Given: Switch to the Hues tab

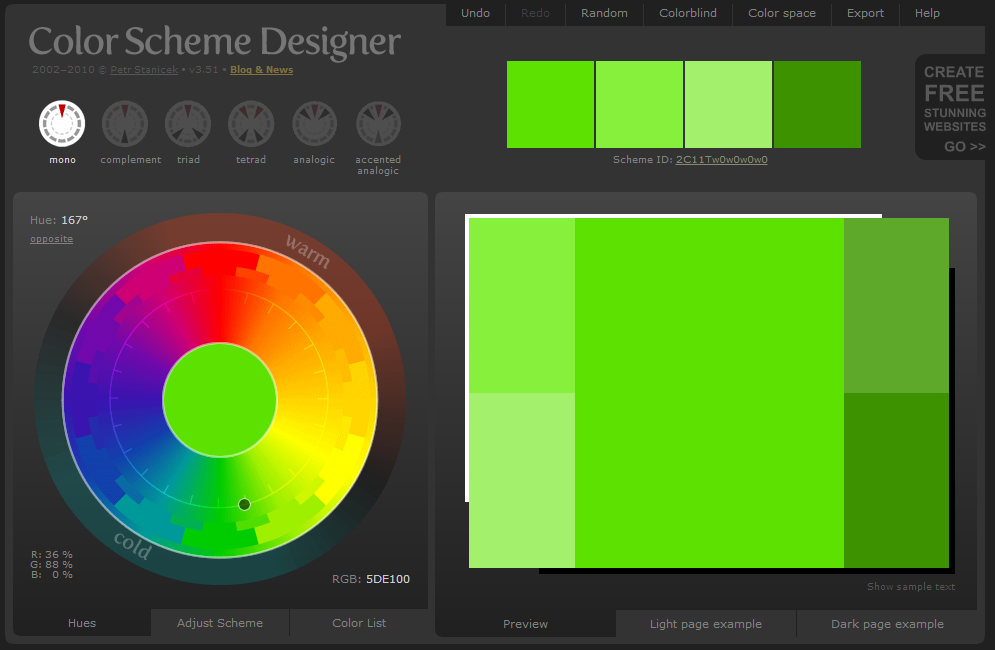Looking at the screenshot, I should point(81,623).
